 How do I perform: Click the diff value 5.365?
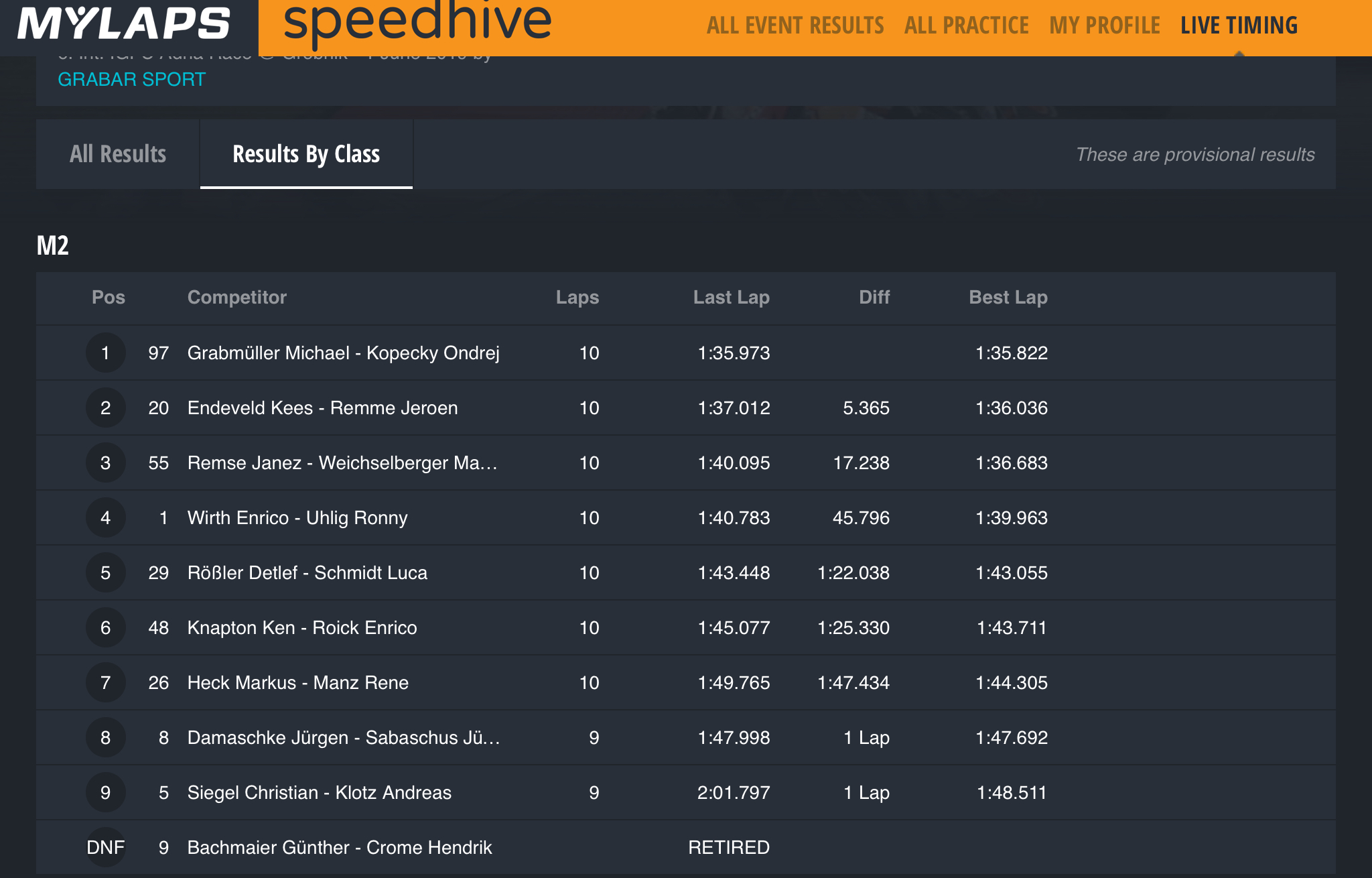point(866,407)
